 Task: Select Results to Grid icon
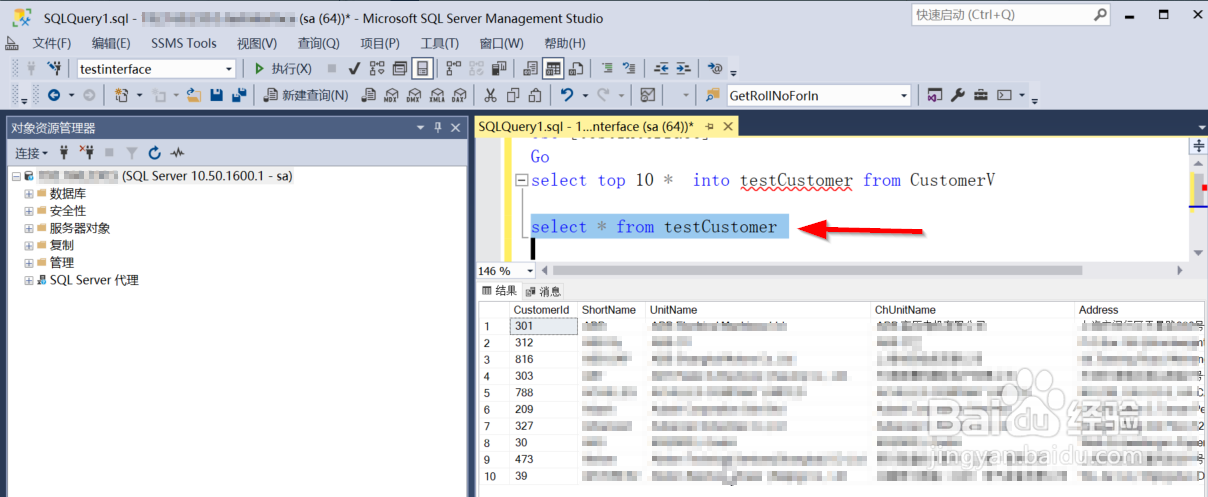tap(553, 69)
